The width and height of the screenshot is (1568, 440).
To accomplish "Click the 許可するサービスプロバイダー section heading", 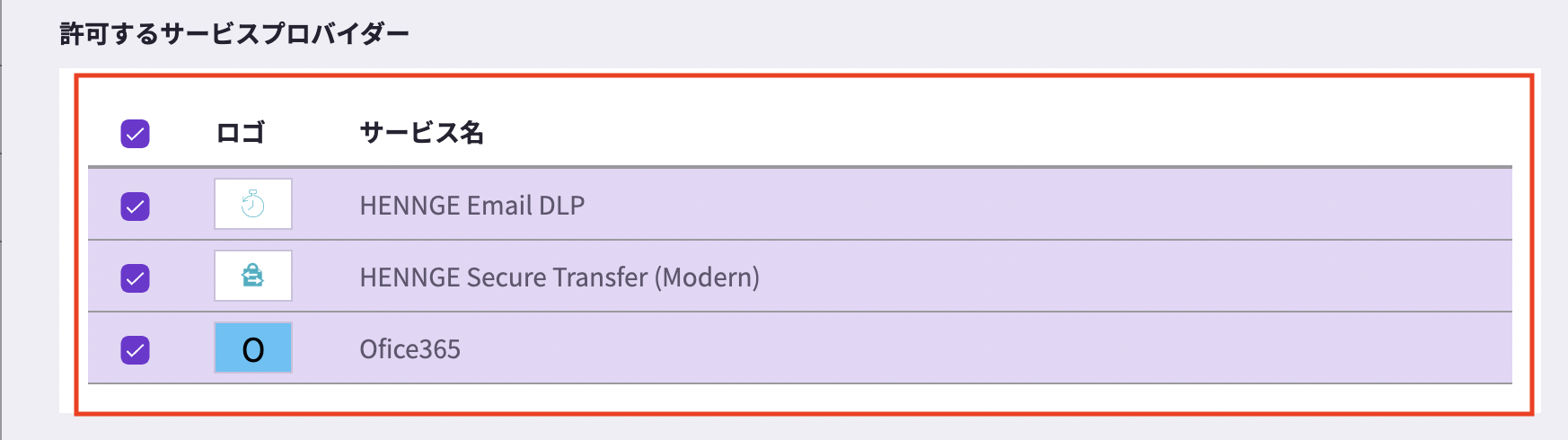I will click(234, 34).
